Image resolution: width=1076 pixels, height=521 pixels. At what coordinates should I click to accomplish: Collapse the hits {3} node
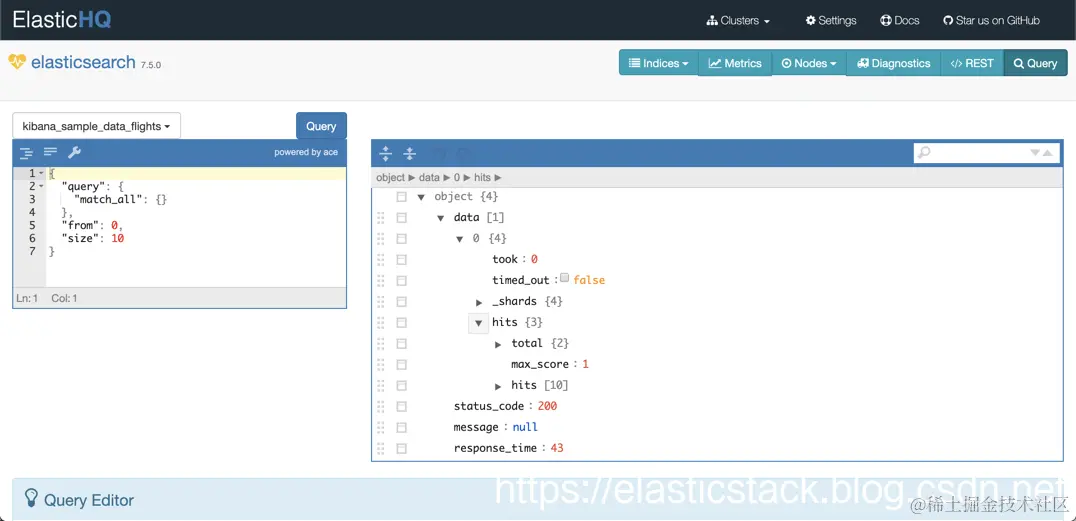[479, 323]
